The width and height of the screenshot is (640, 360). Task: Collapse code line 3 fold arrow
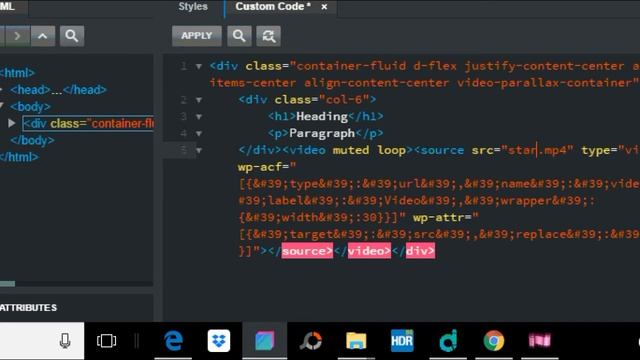pos(199,117)
